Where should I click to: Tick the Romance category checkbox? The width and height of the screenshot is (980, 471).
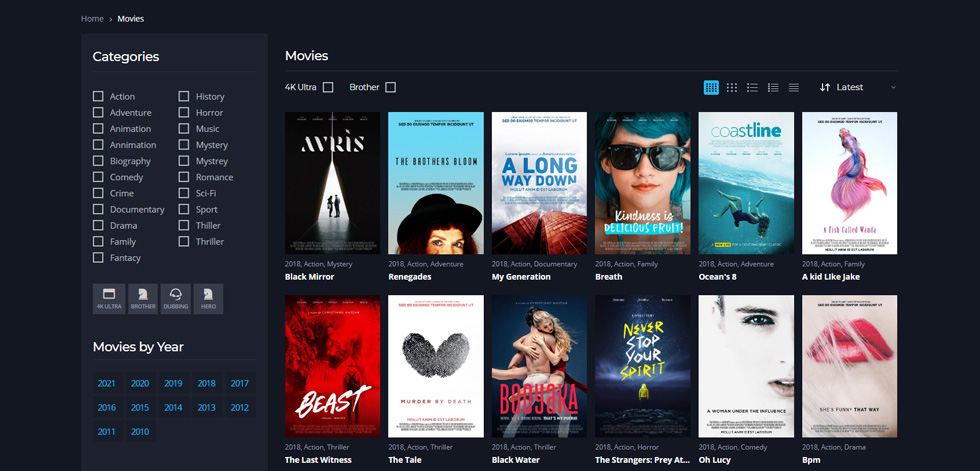click(184, 177)
